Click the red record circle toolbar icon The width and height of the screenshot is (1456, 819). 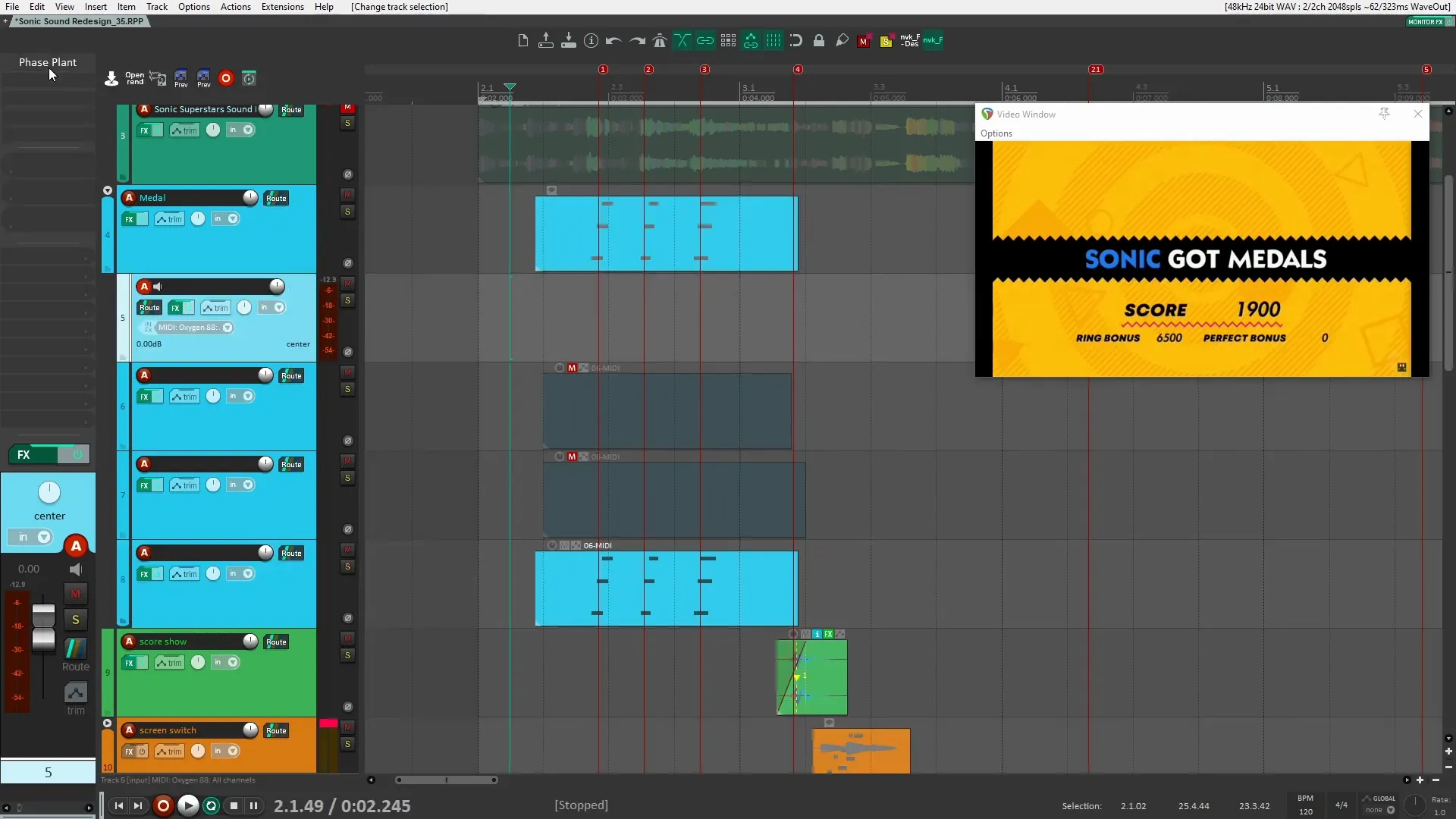click(226, 78)
